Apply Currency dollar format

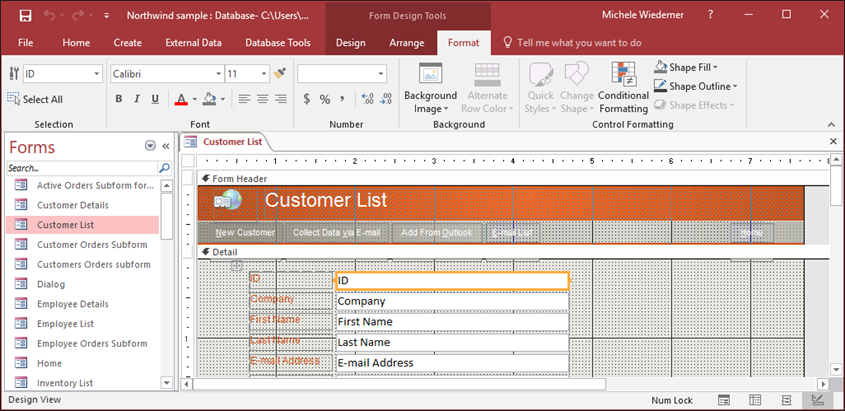tap(307, 99)
